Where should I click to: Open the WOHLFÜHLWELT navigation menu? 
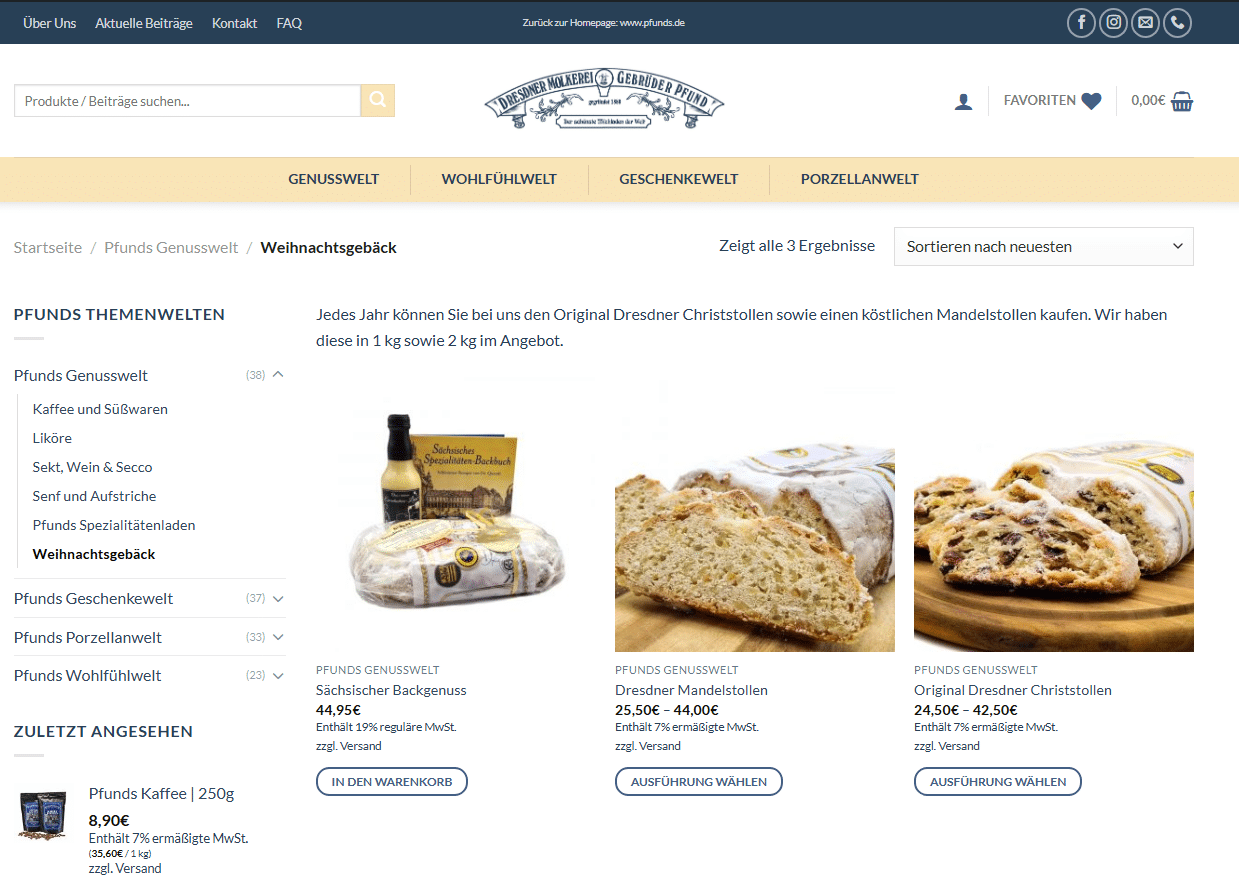[499, 179]
